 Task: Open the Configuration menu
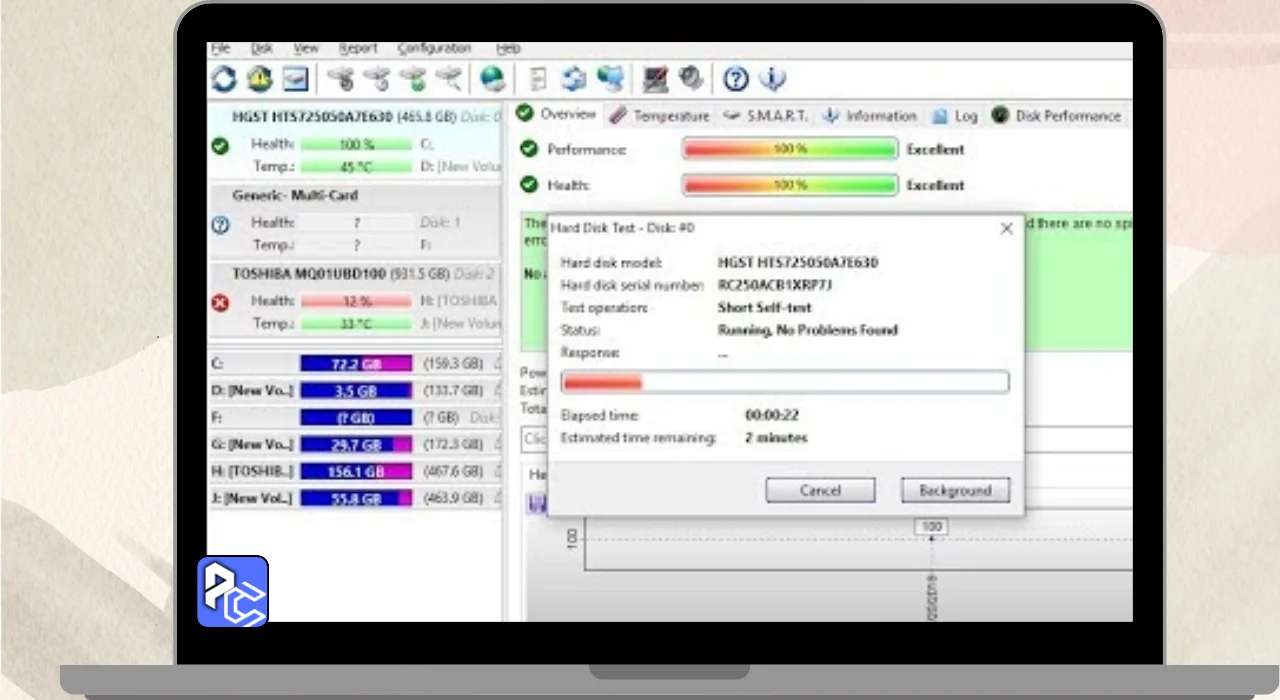click(x=434, y=48)
